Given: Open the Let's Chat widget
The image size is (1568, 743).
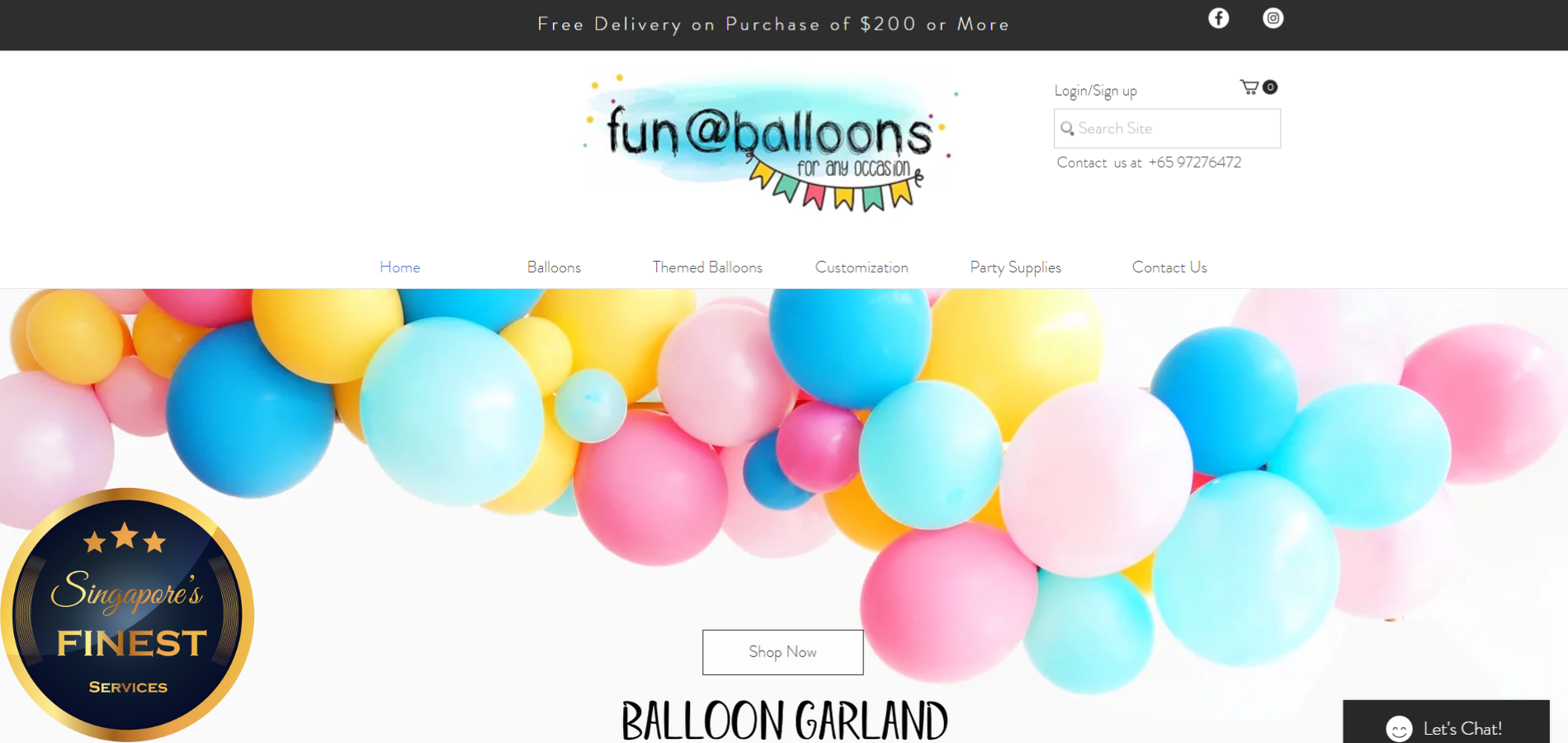Looking at the screenshot, I should (x=1446, y=722).
